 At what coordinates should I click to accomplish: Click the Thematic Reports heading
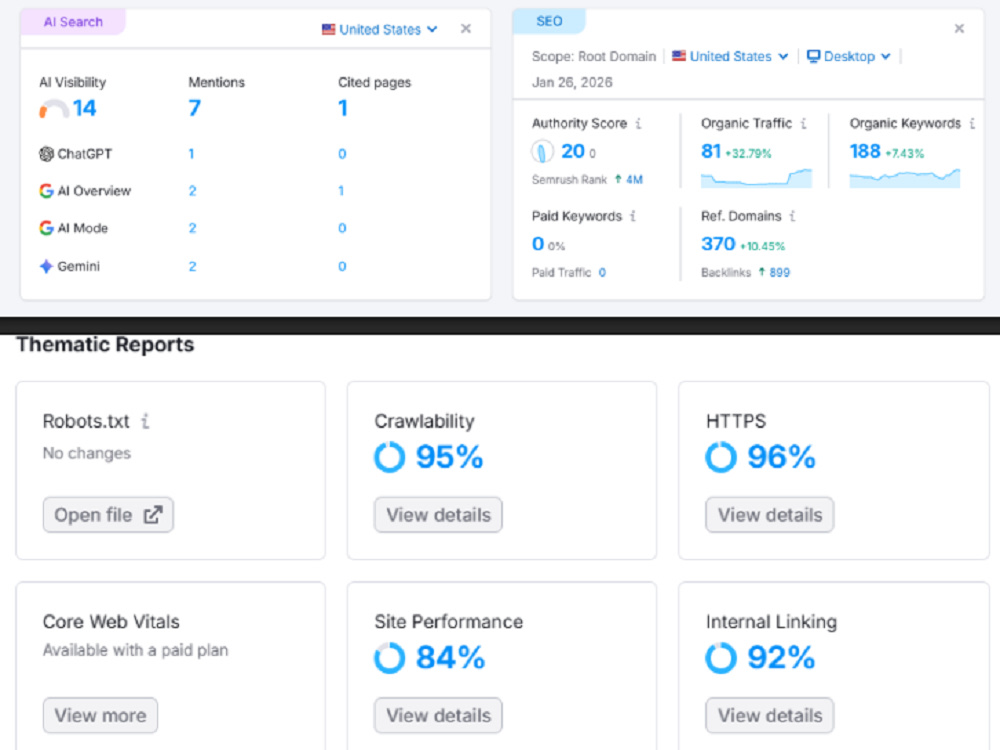click(105, 344)
